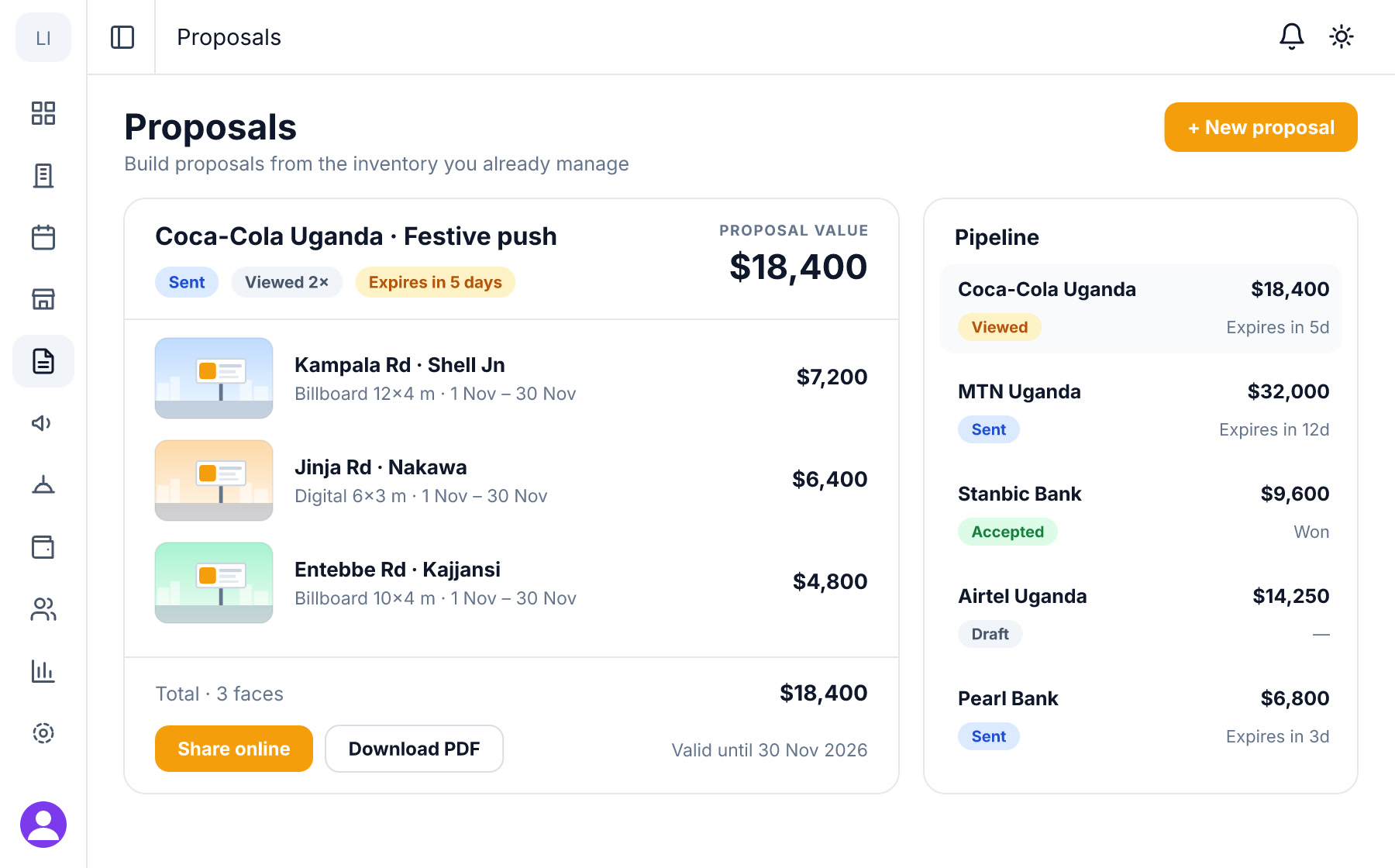Viewport: 1395px width, 868px height.
Task: Click the Sent badge under proposal title
Action: click(187, 282)
